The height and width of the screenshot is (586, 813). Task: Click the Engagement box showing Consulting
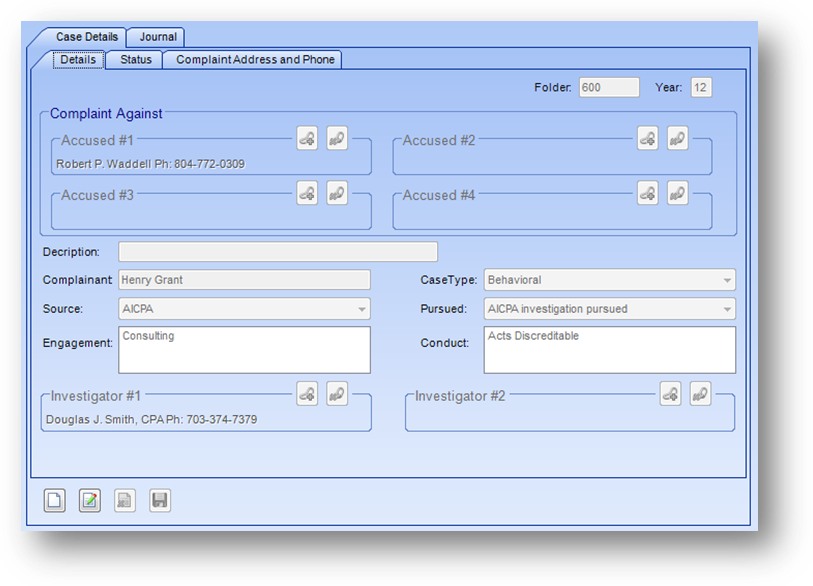244,350
